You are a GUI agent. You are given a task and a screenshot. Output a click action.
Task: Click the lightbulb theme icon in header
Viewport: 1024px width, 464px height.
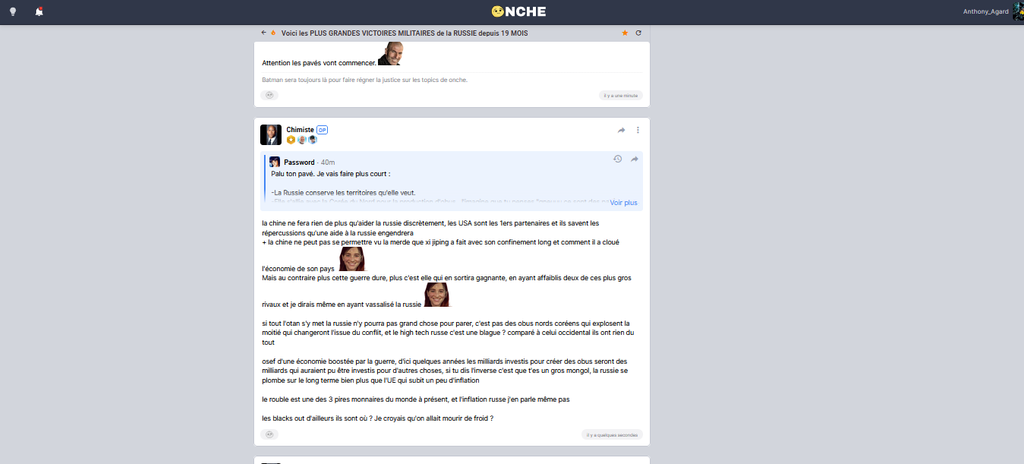[x=12, y=12]
